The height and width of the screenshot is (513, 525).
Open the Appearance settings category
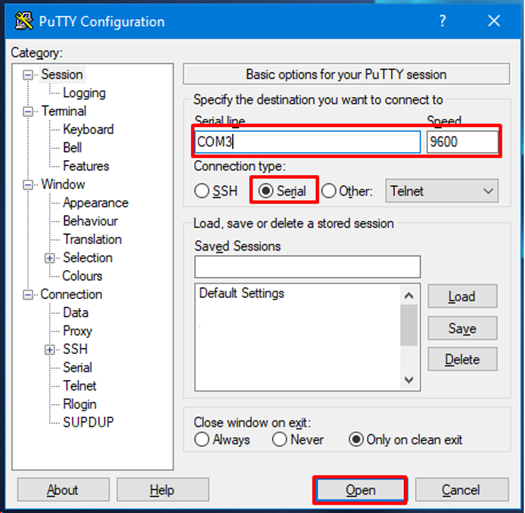click(95, 203)
